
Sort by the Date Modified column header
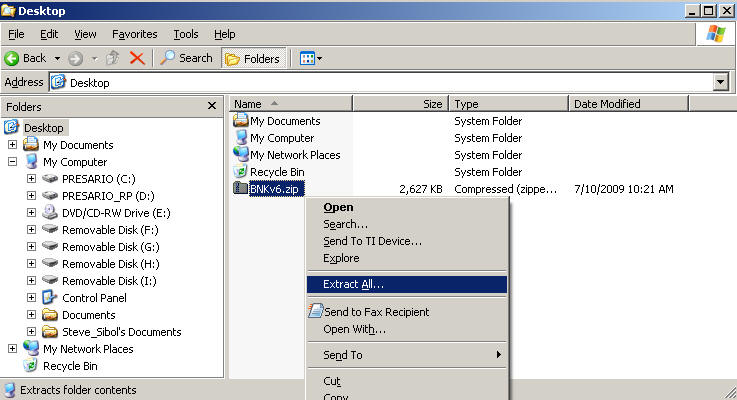pyautogui.click(x=628, y=104)
